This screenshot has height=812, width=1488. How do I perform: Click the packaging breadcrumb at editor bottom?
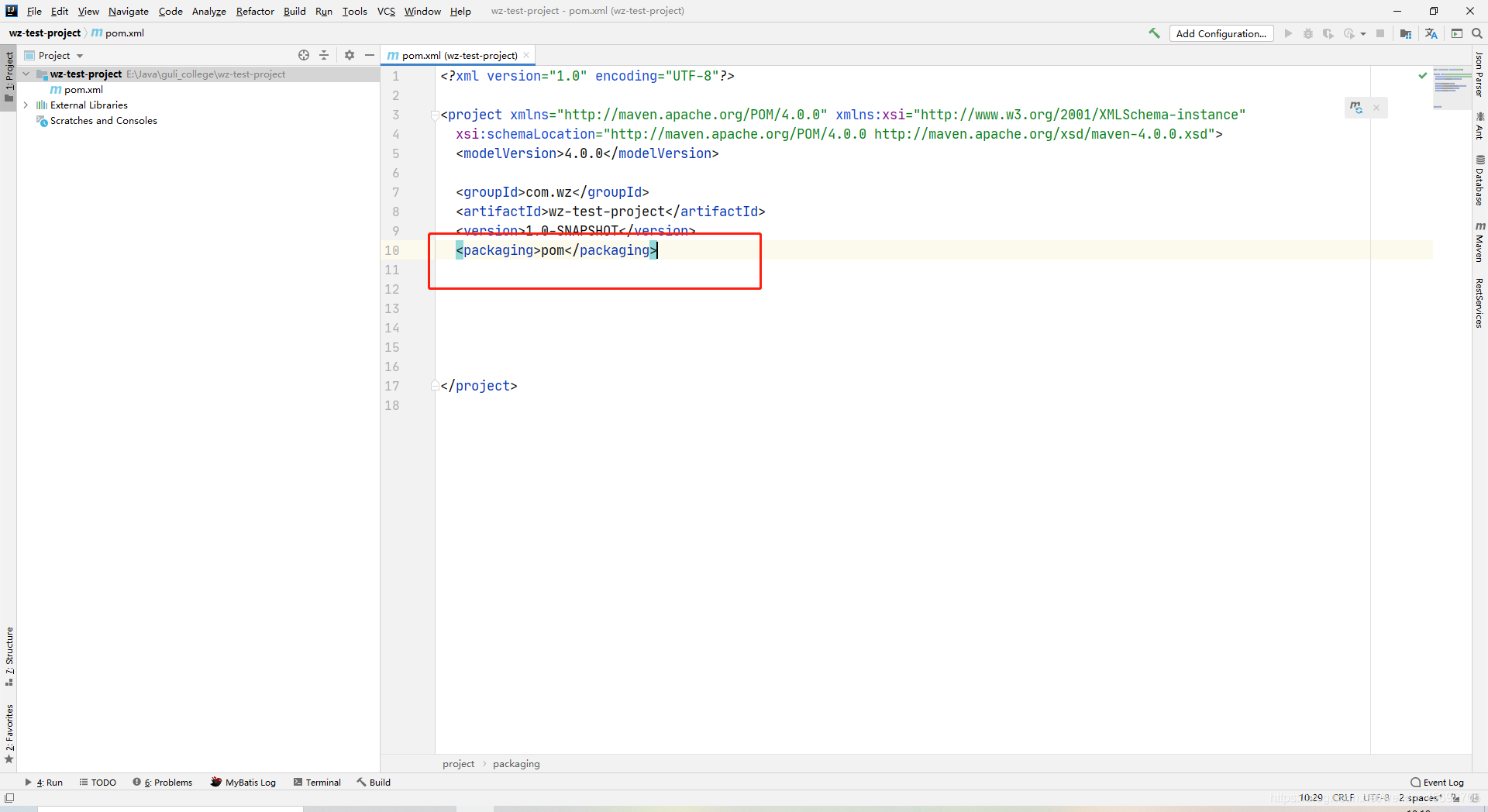(x=516, y=764)
